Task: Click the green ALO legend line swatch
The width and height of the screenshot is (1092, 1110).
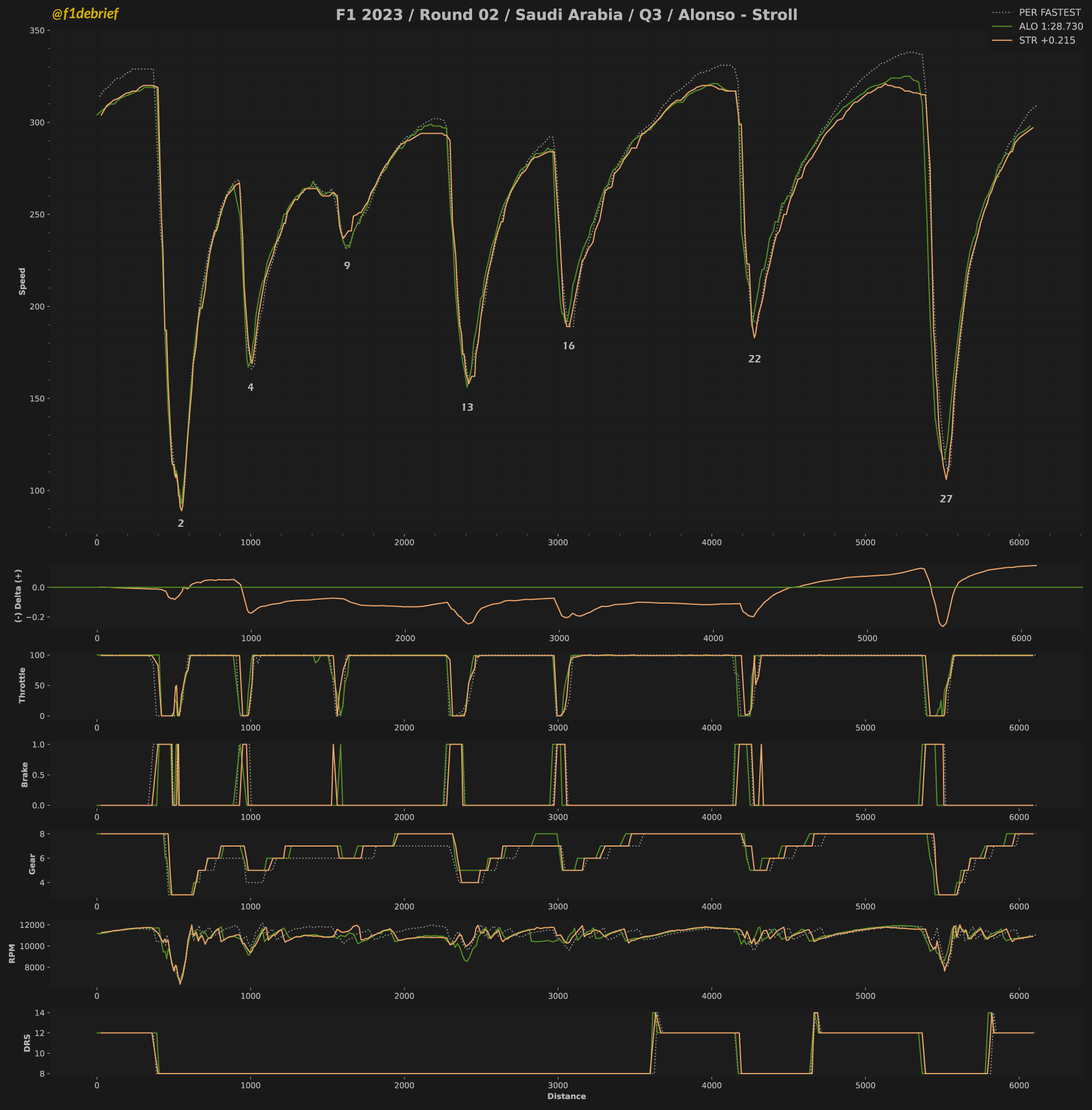Action: 1002,26
